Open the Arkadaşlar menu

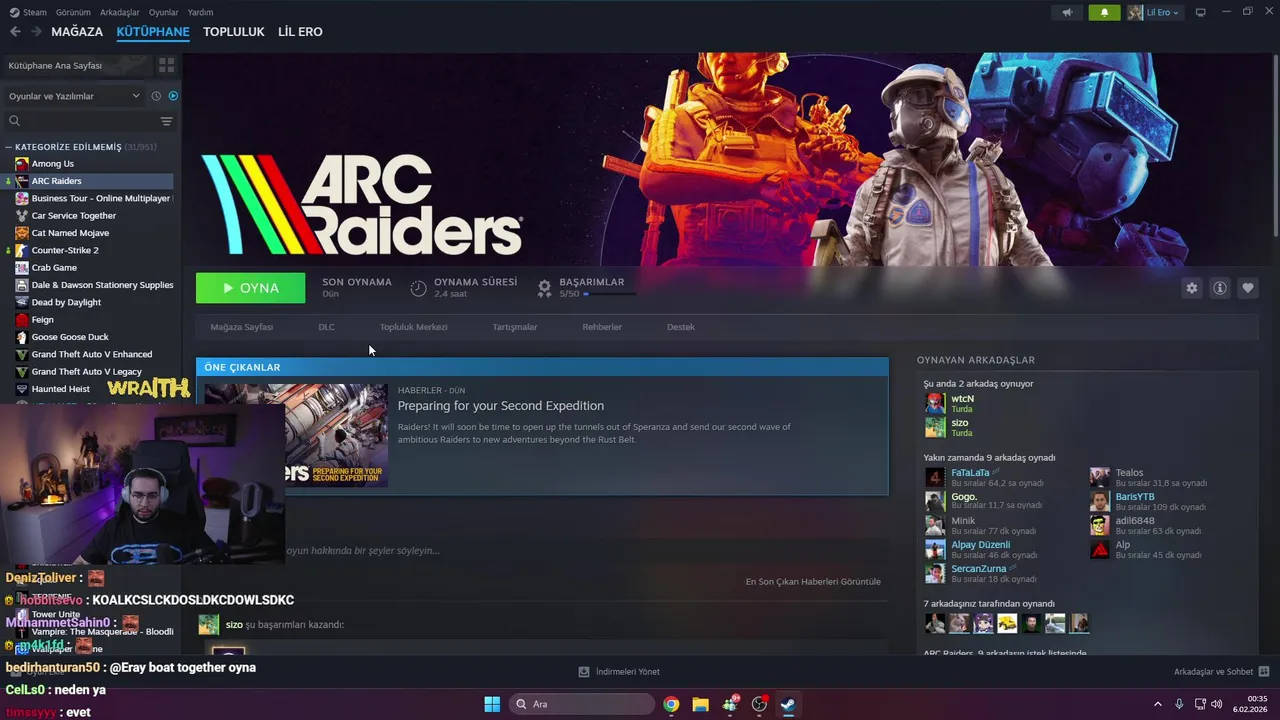click(120, 12)
